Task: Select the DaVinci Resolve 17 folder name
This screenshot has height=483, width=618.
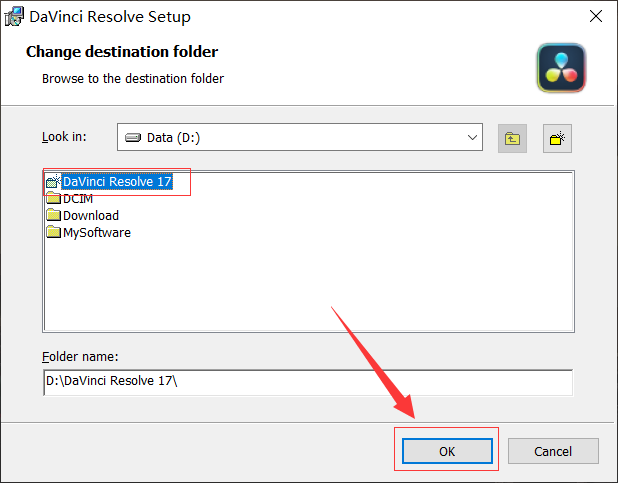Action: pyautogui.click(x=117, y=182)
